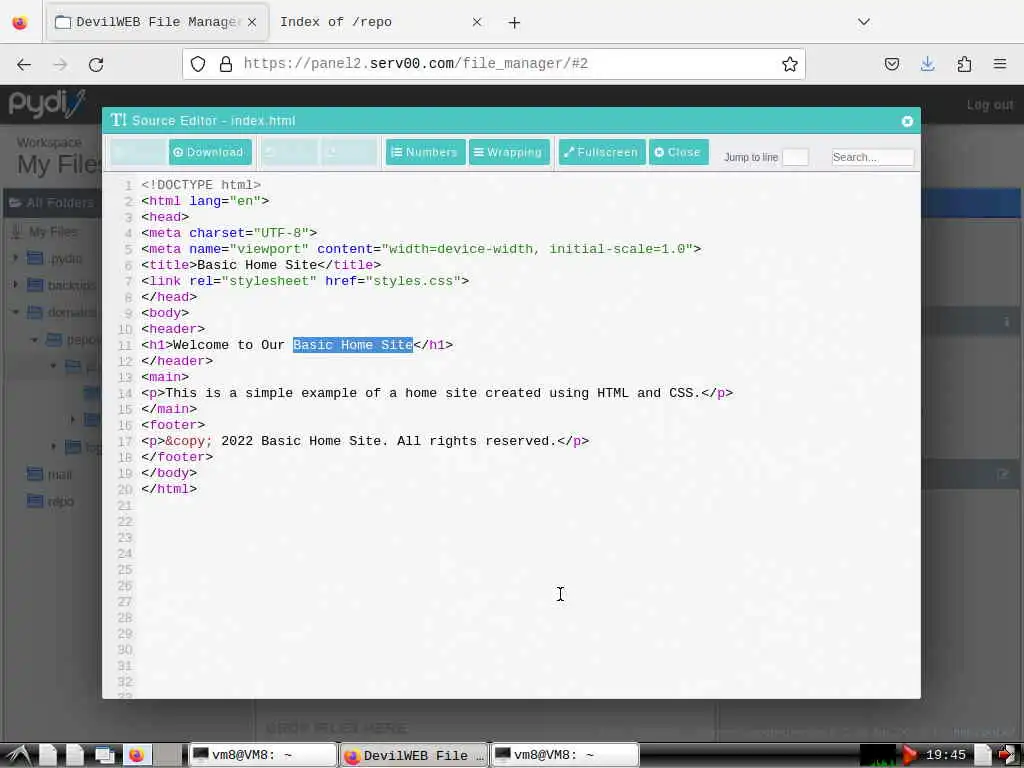Click the logout exit icon in taskbar
Image resolution: width=1024 pixels, height=768 pixels.
tap(1009, 756)
